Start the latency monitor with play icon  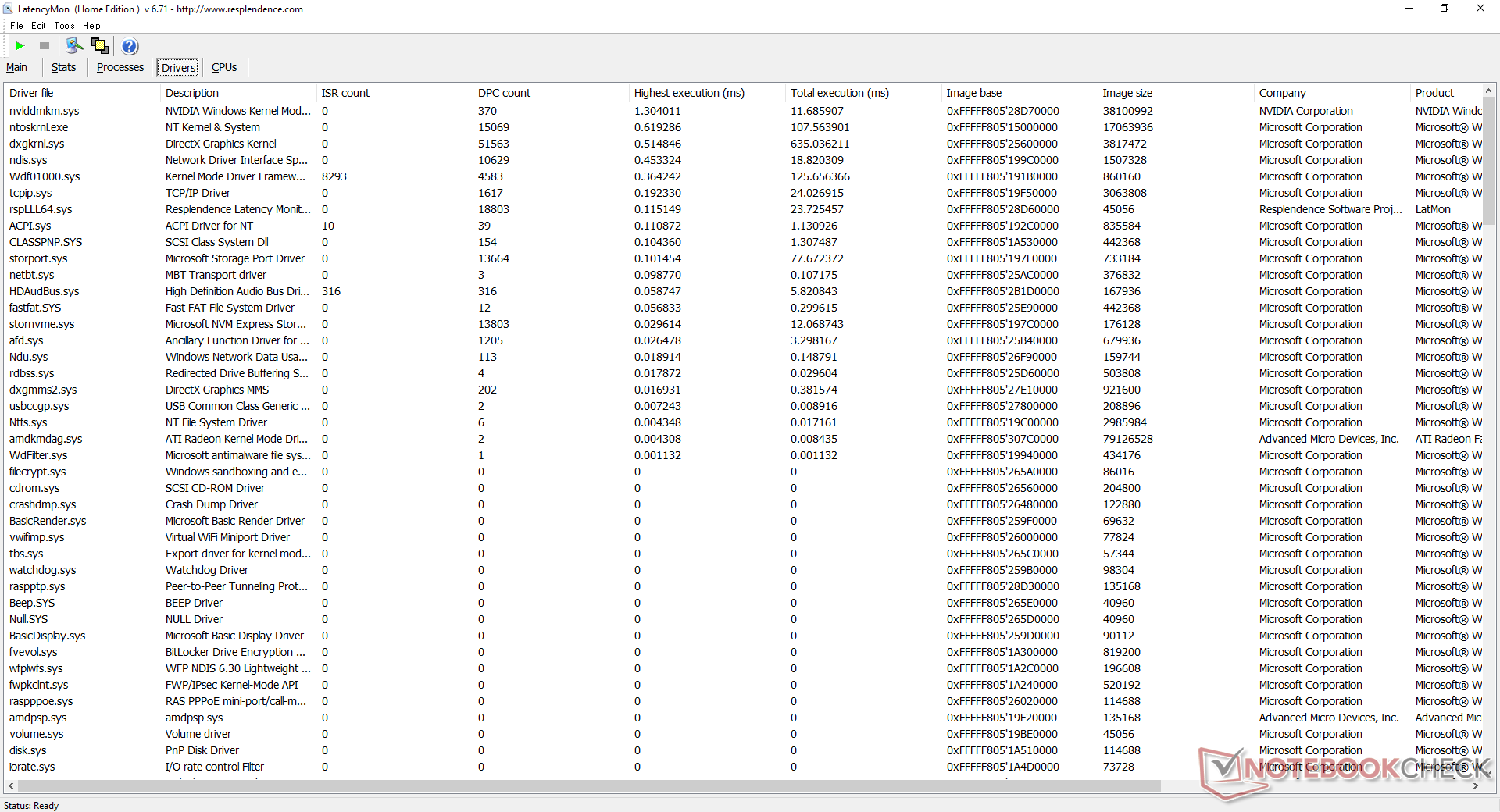tap(20, 46)
